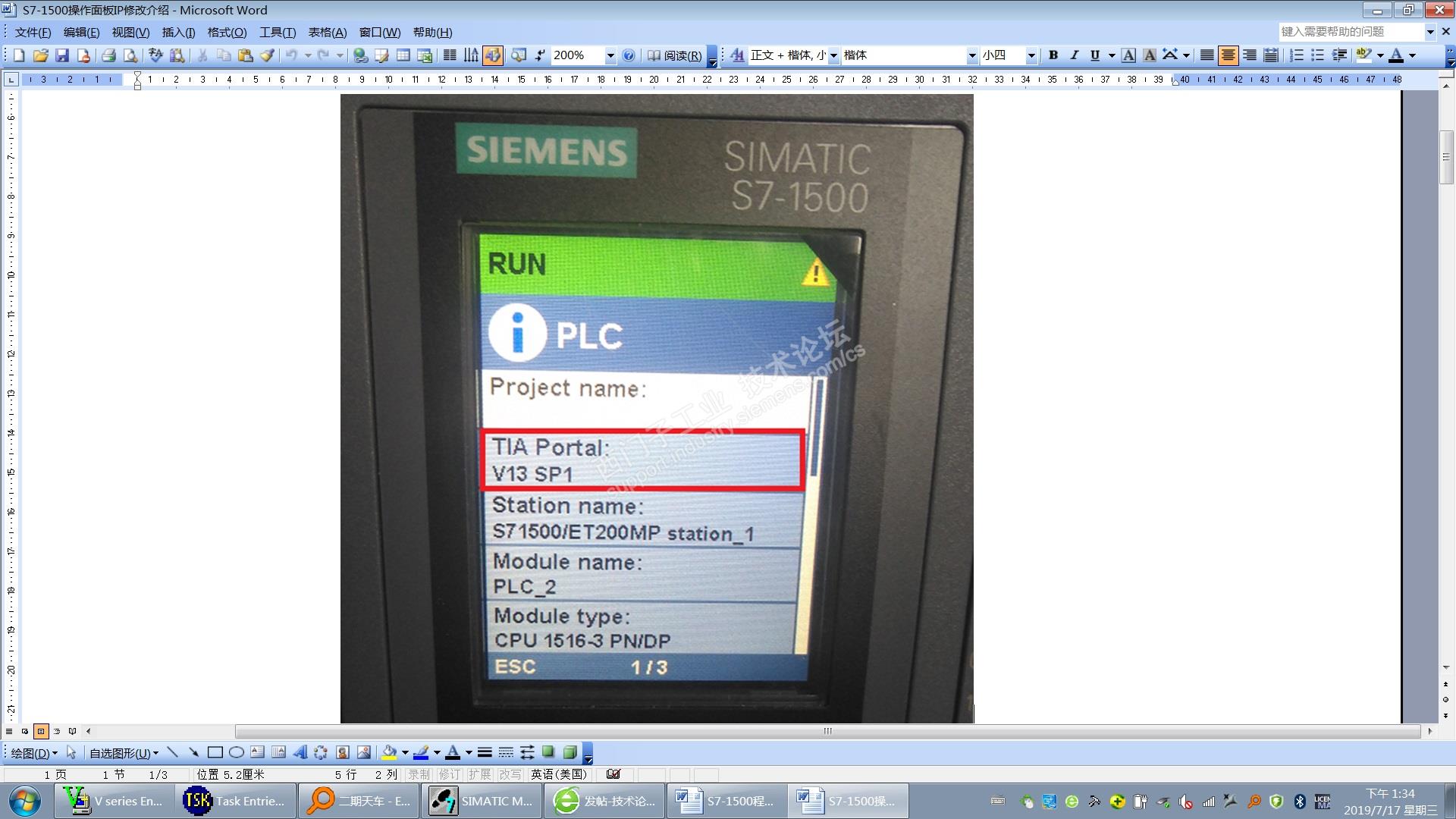The width and height of the screenshot is (1456, 819).
Task: Select the Rectangle drawing tool
Action: (x=215, y=752)
